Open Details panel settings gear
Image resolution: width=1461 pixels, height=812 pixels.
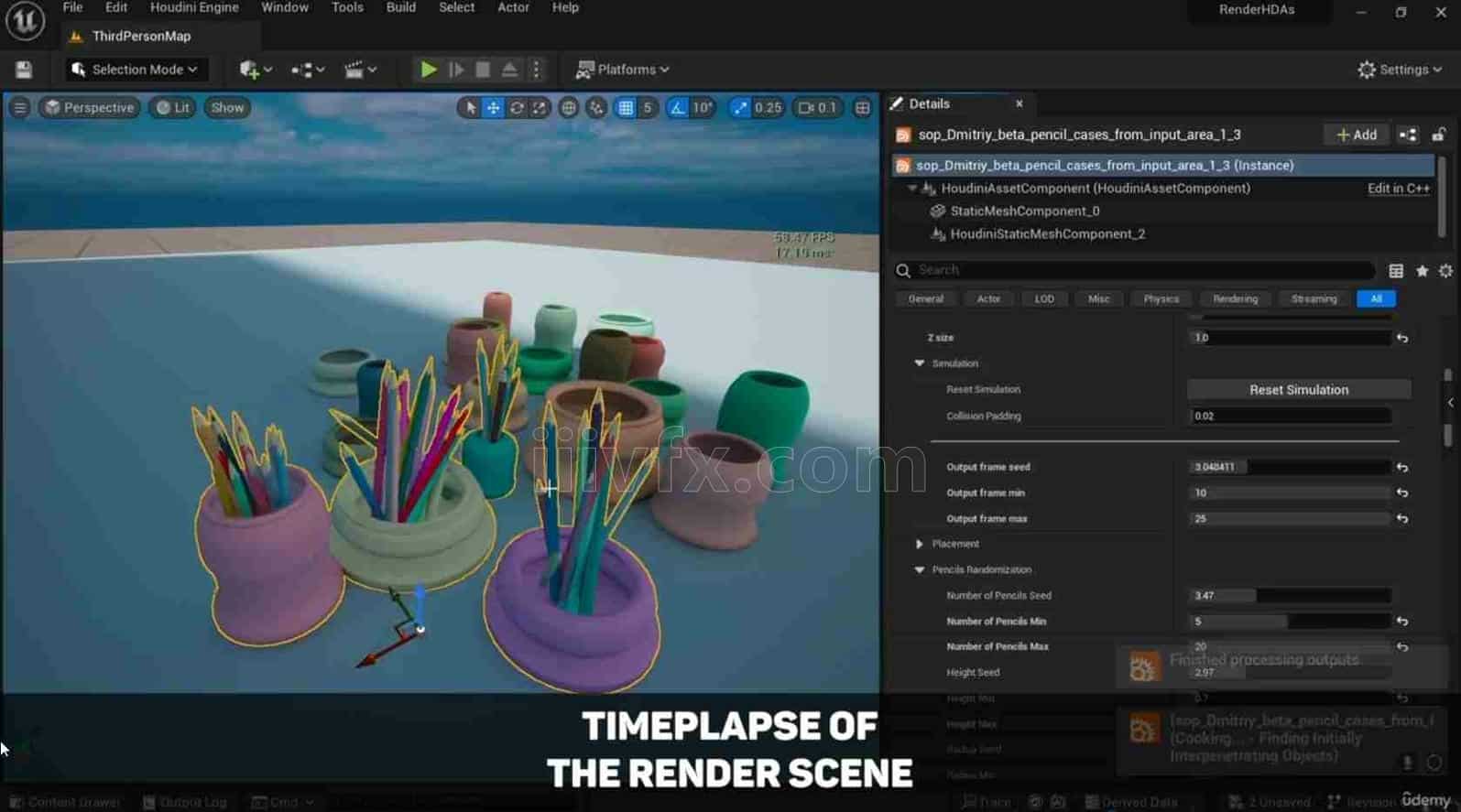(x=1445, y=271)
